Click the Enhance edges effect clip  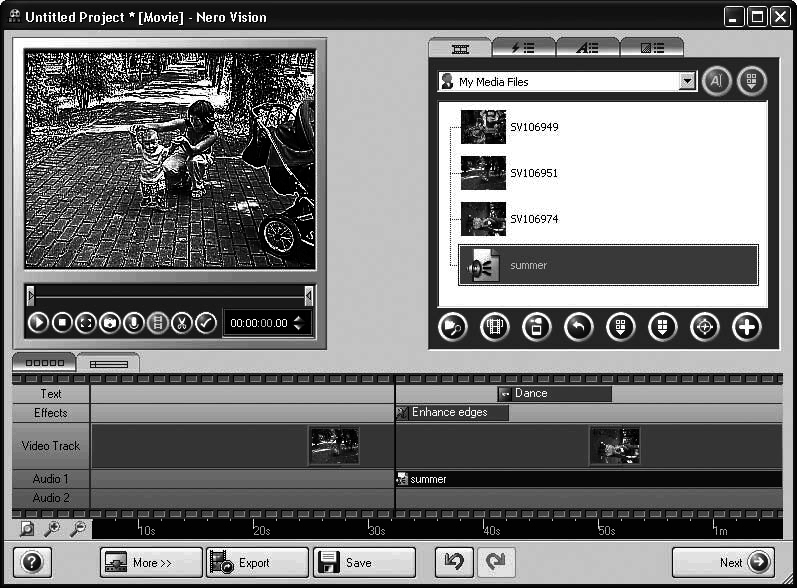(451, 412)
